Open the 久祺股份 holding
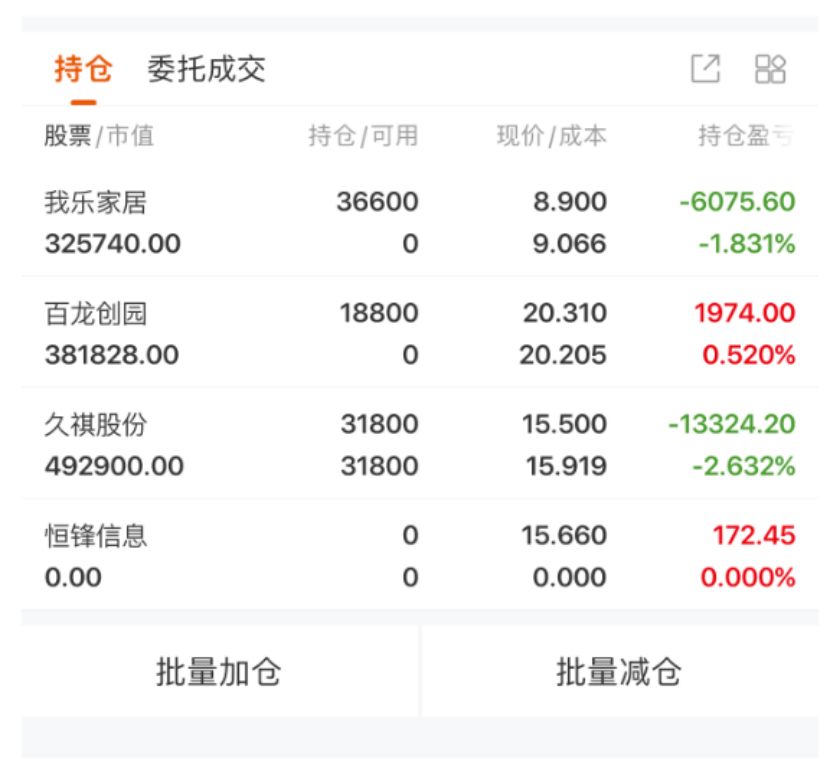 420,445
